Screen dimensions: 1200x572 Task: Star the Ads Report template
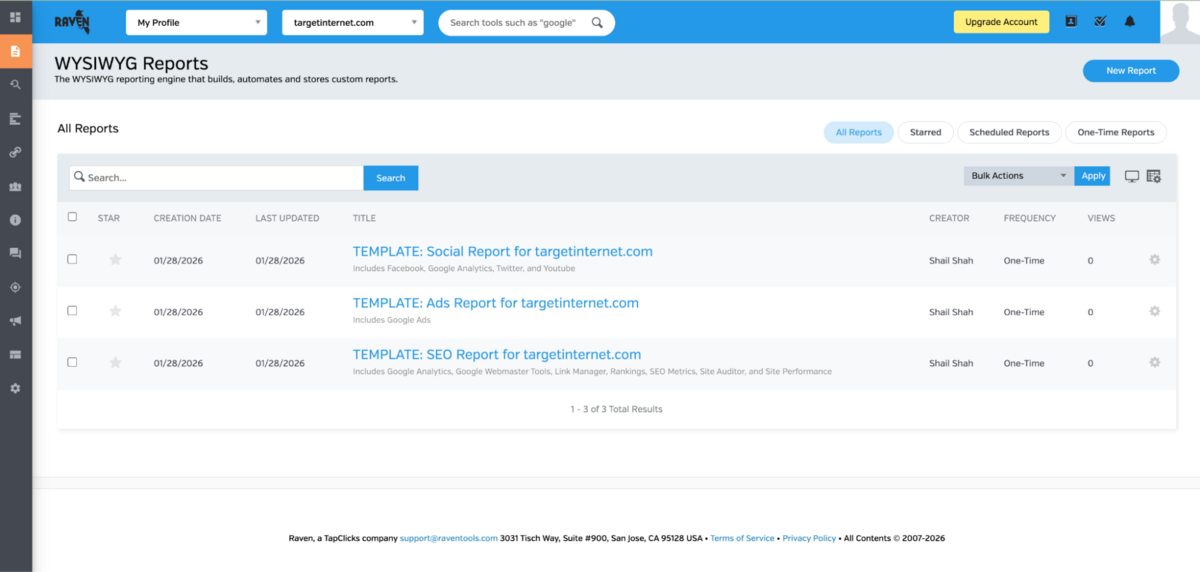click(115, 311)
